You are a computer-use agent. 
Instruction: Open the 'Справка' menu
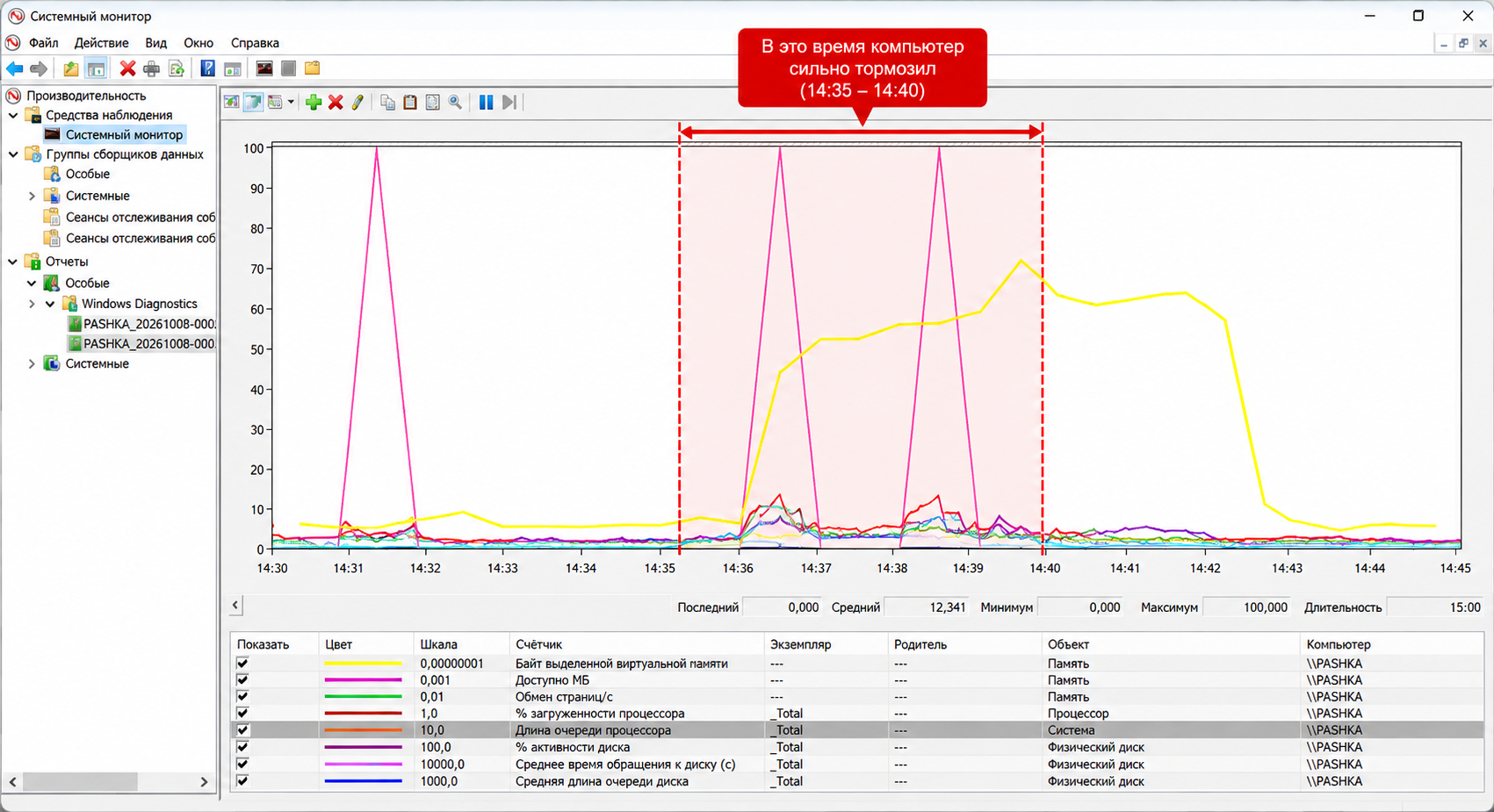click(x=255, y=42)
